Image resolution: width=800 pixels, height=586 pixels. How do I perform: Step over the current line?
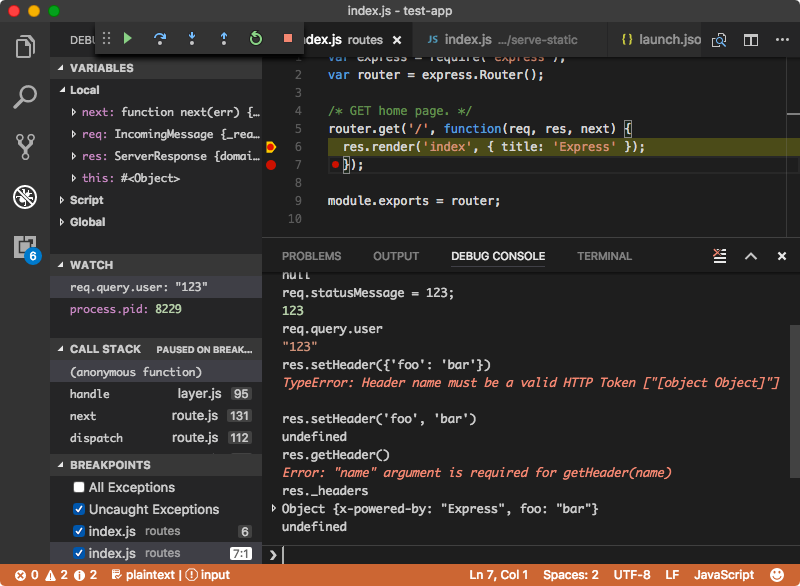coord(160,38)
